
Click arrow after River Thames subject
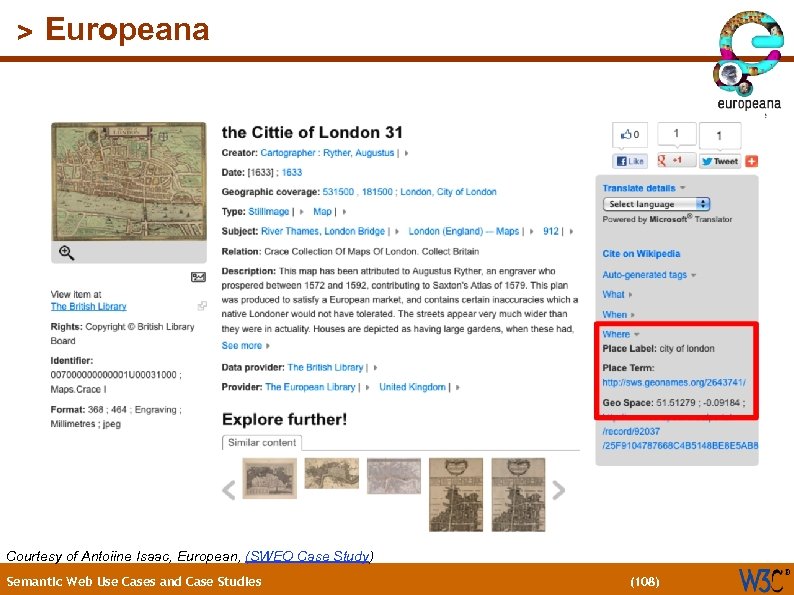[x=397, y=231]
